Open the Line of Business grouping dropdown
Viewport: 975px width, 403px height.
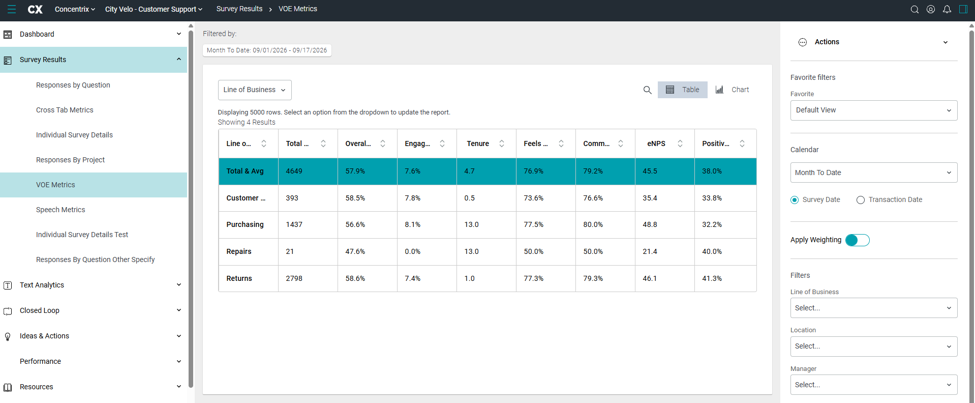[x=254, y=90]
